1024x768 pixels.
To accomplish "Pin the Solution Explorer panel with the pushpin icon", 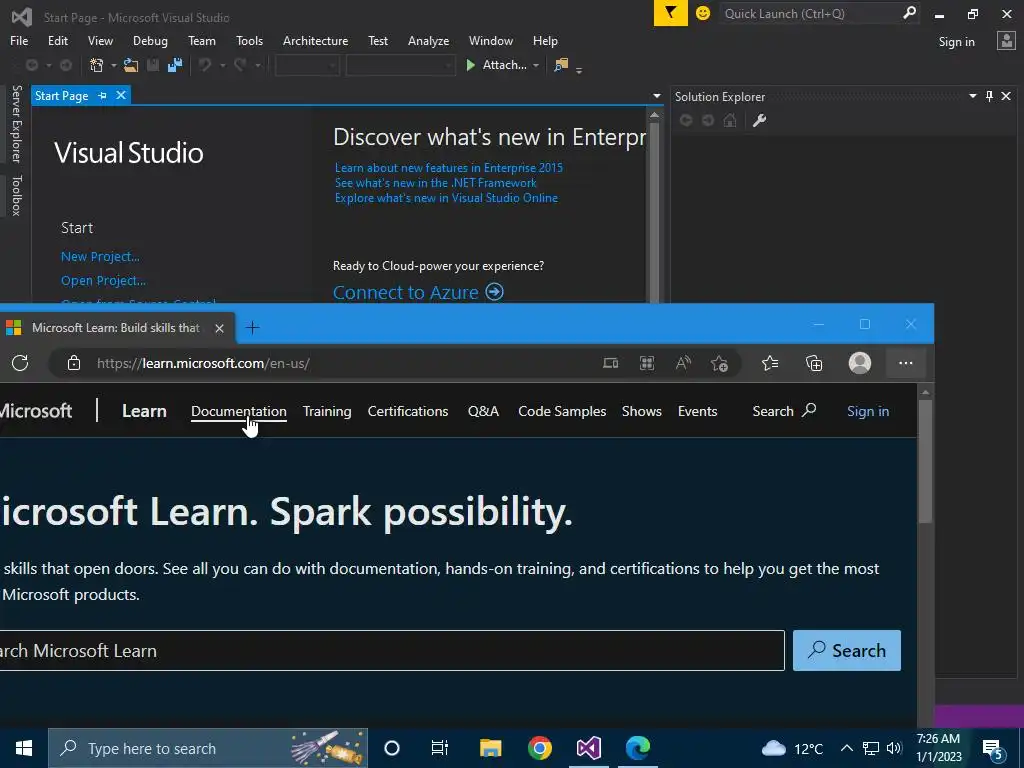I will 989,96.
